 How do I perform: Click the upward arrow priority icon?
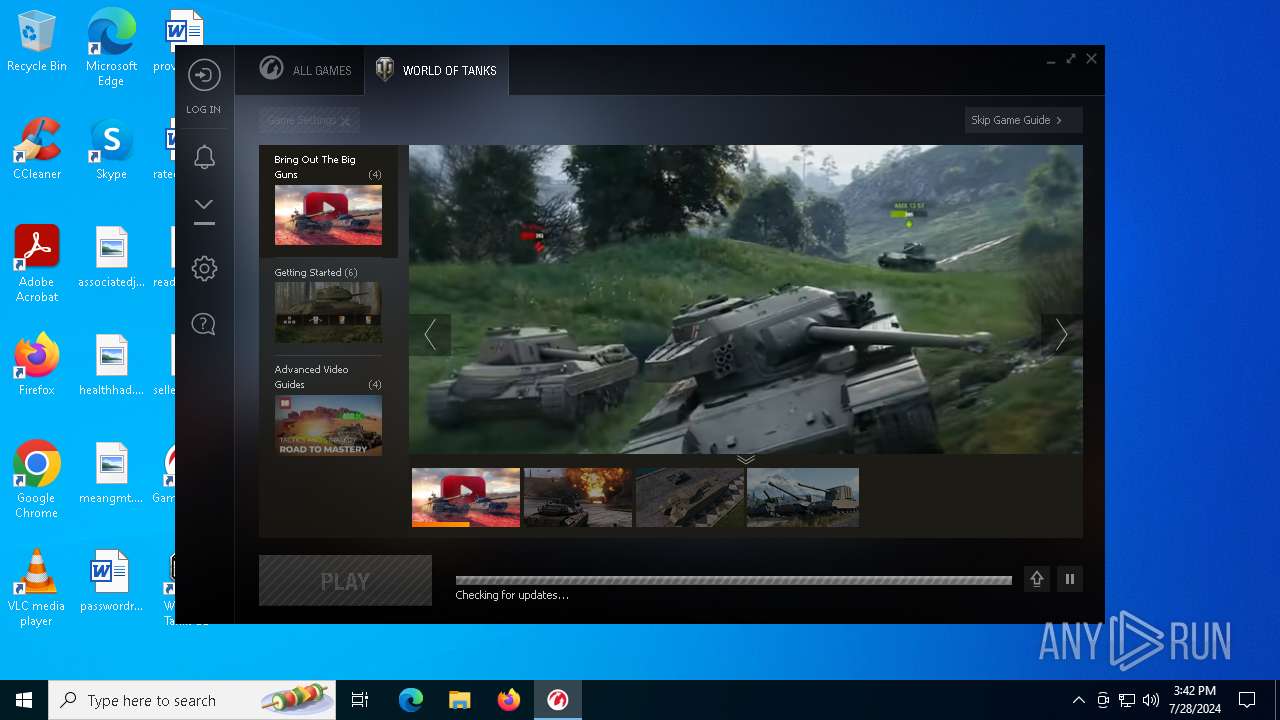point(1037,579)
